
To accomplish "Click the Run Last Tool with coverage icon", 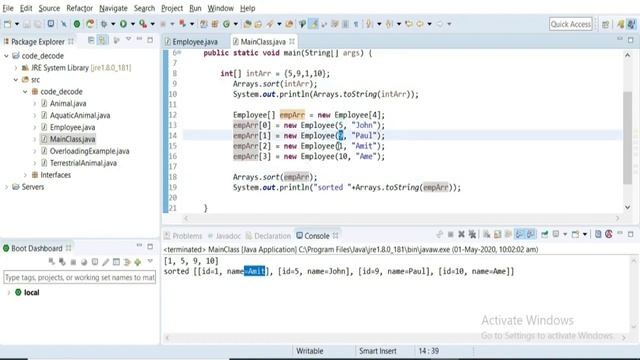I will (x=143, y=24).
